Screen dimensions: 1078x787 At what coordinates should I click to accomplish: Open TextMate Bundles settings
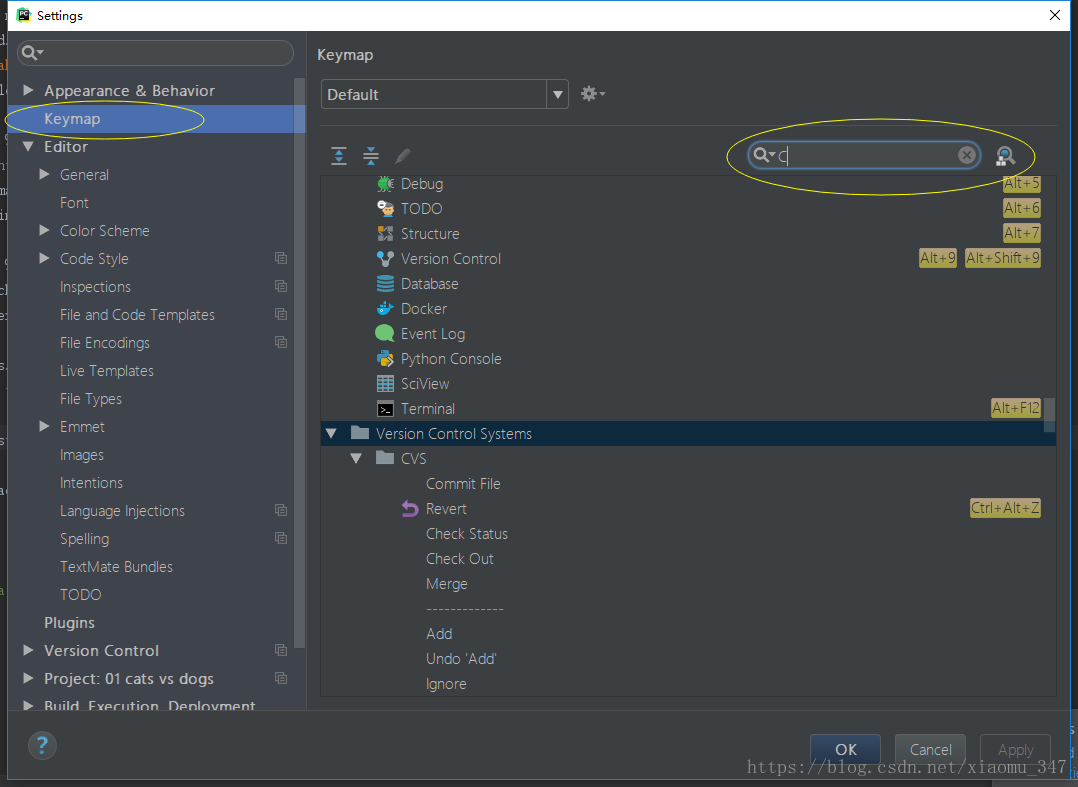[116, 566]
